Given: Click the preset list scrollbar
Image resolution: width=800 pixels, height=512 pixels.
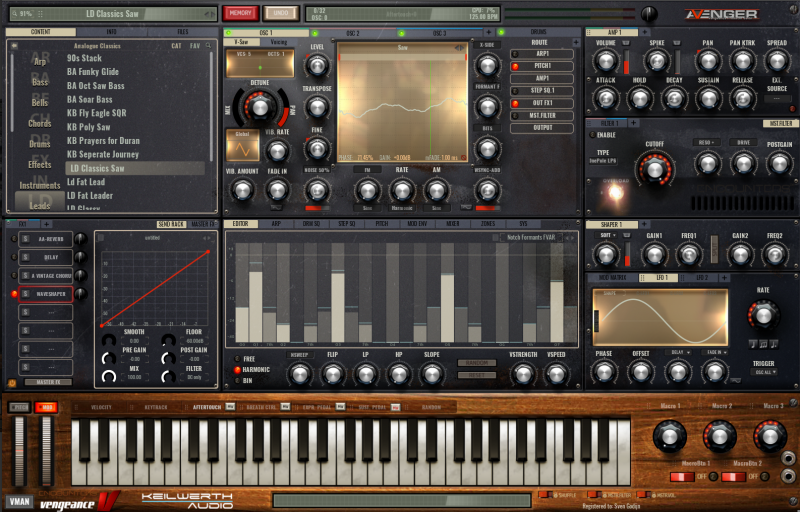Looking at the screenshot, I should [211, 106].
